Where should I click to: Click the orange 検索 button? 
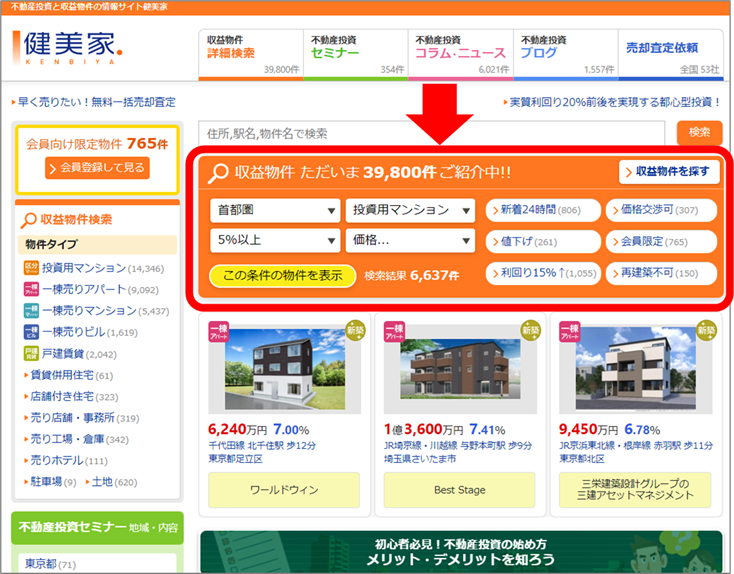pos(699,133)
